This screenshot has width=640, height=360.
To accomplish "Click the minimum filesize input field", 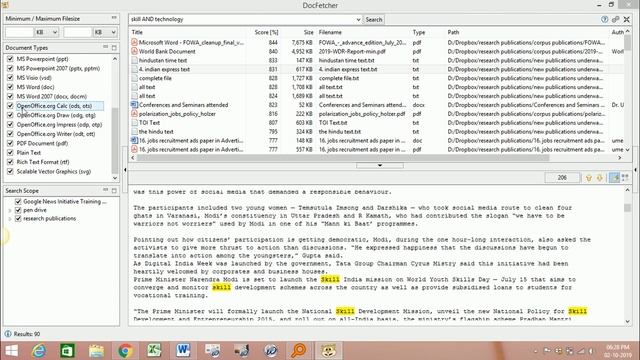I will tap(19, 32).
